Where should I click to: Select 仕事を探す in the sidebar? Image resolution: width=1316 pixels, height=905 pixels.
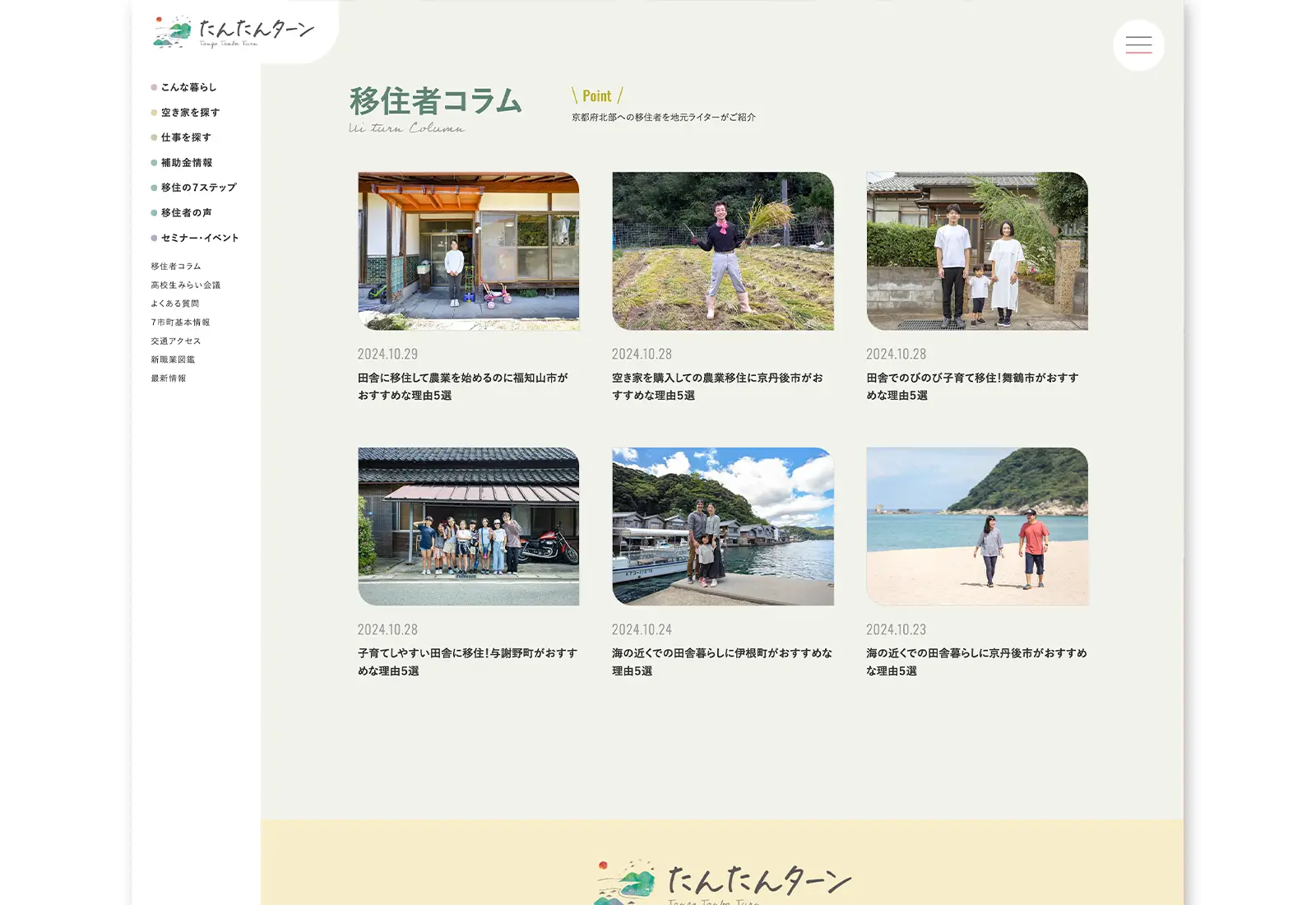(186, 137)
